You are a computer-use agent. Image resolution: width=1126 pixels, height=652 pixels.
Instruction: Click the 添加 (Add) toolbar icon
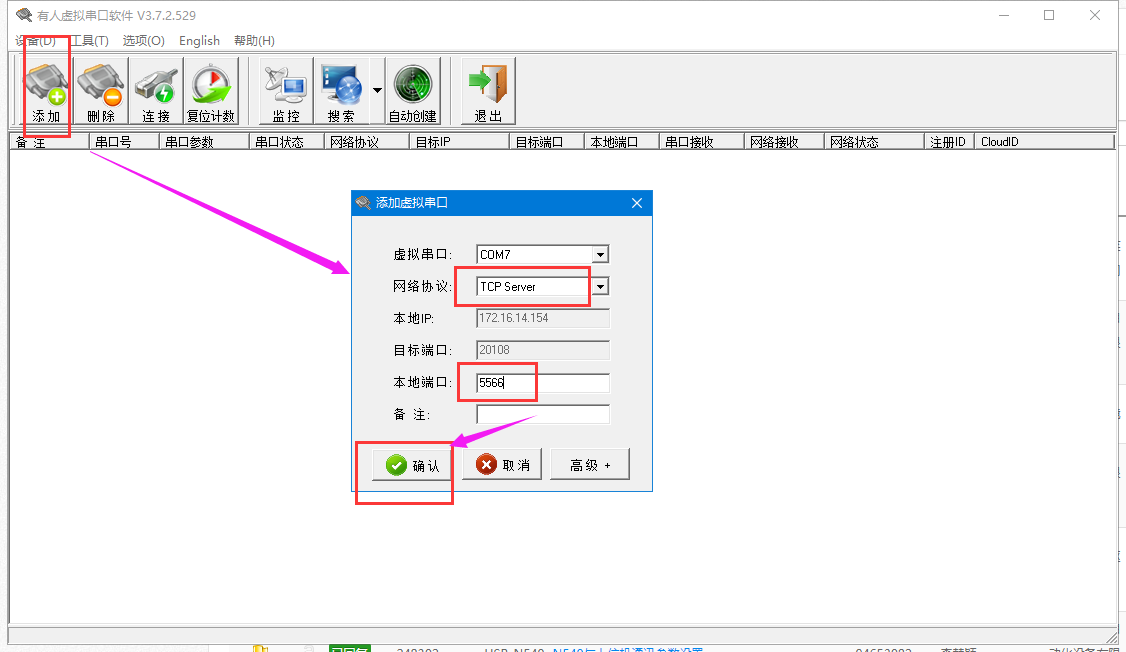(x=46, y=91)
